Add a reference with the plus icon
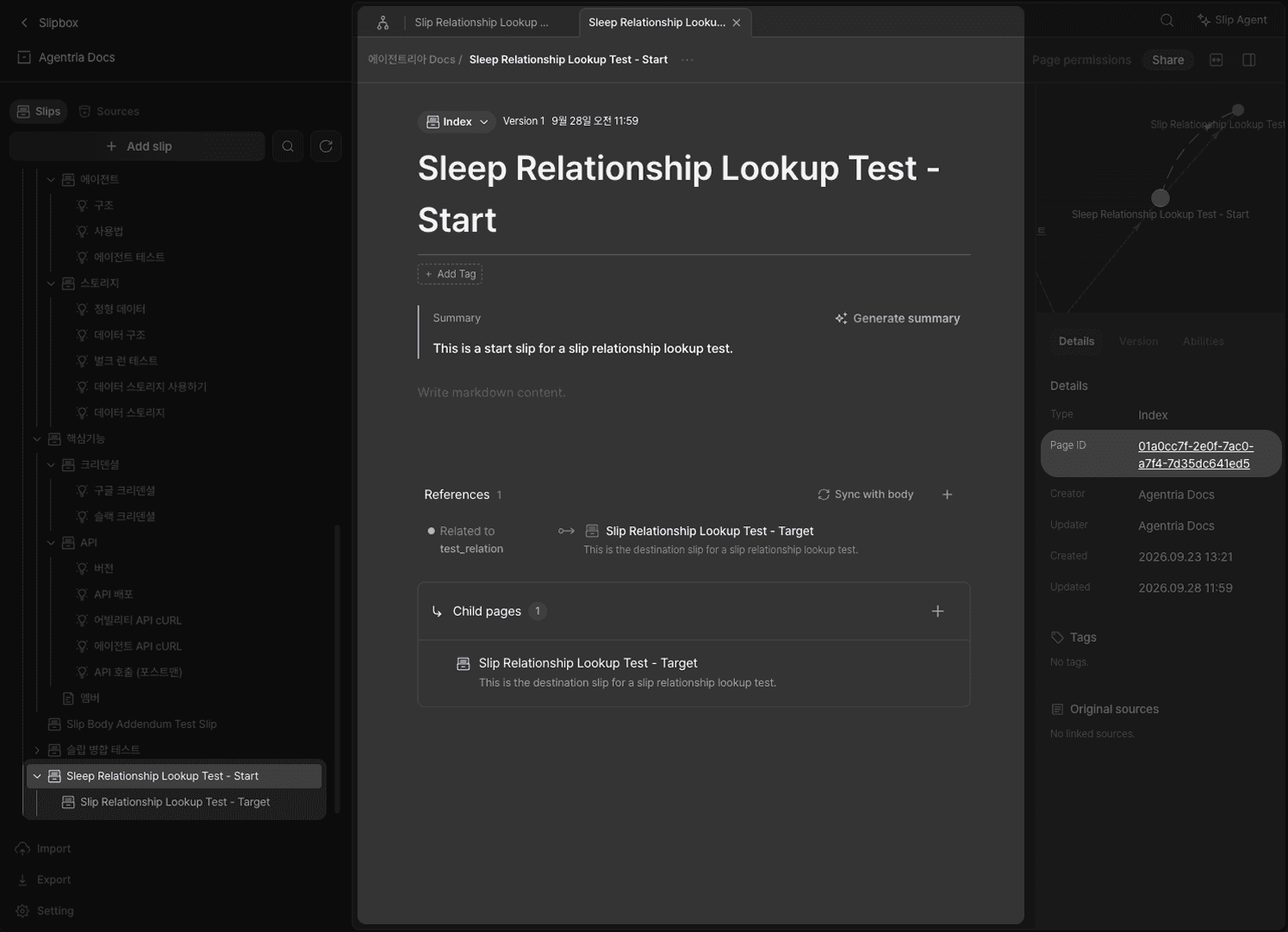This screenshot has height=932, width=1288. 947,494
